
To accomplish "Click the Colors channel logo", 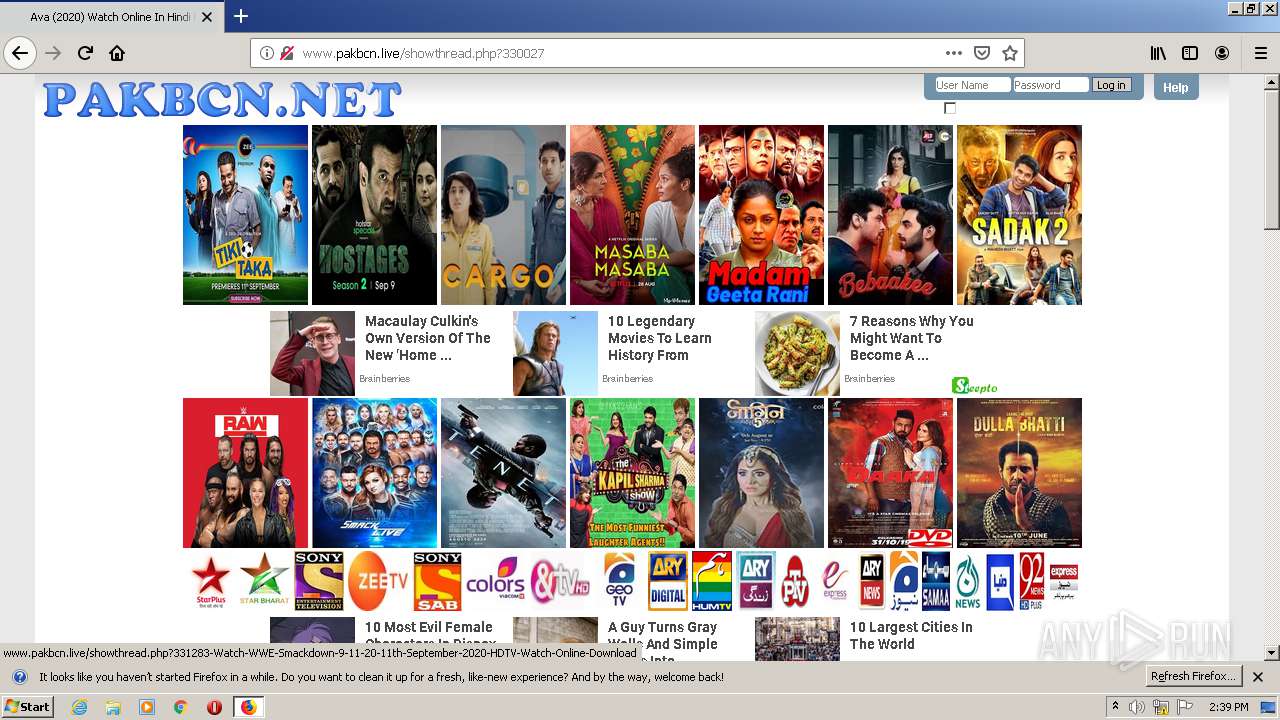I will pos(496,581).
